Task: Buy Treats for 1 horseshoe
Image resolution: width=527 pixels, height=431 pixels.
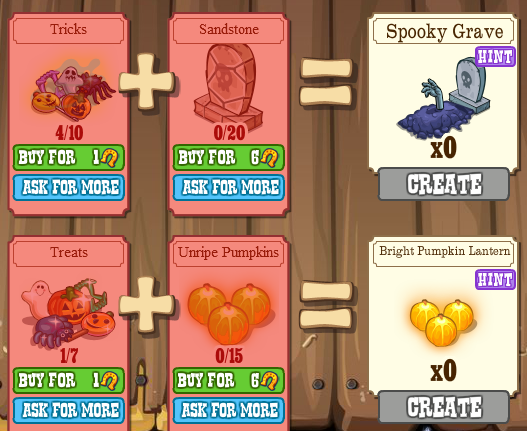Action: (x=69, y=380)
